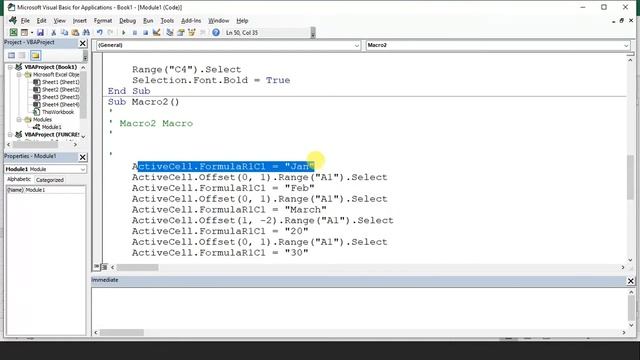Click the Insert UserForm toolbar icon
The width and height of the screenshot is (640, 360).
24,32
